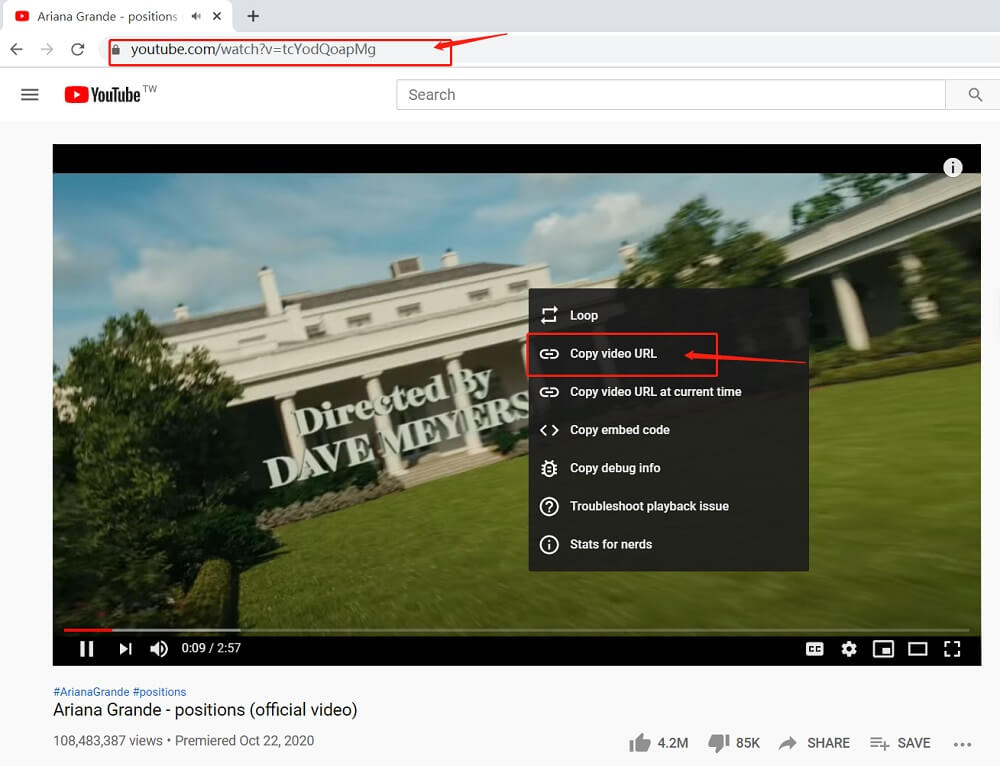This screenshot has width=1000, height=766.
Task: Toggle closed captions with the CC button
Action: pyautogui.click(x=814, y=649)
